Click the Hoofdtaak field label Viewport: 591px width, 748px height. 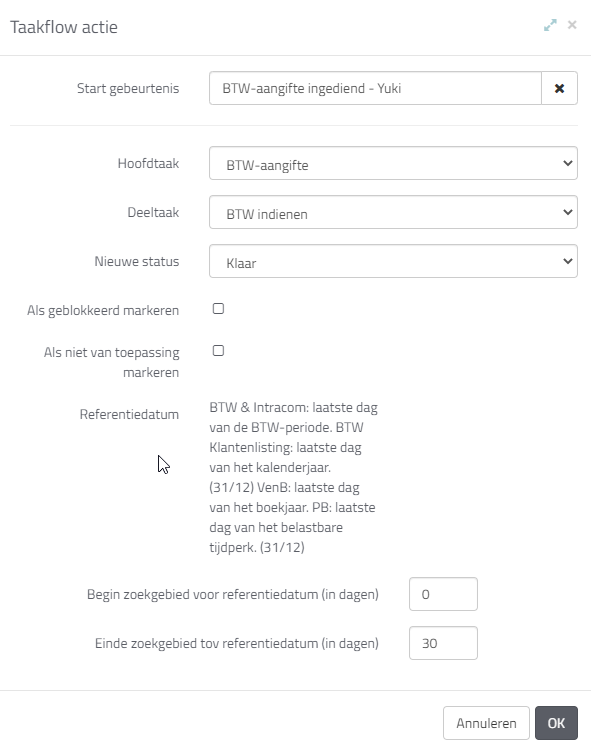[148, 163]
